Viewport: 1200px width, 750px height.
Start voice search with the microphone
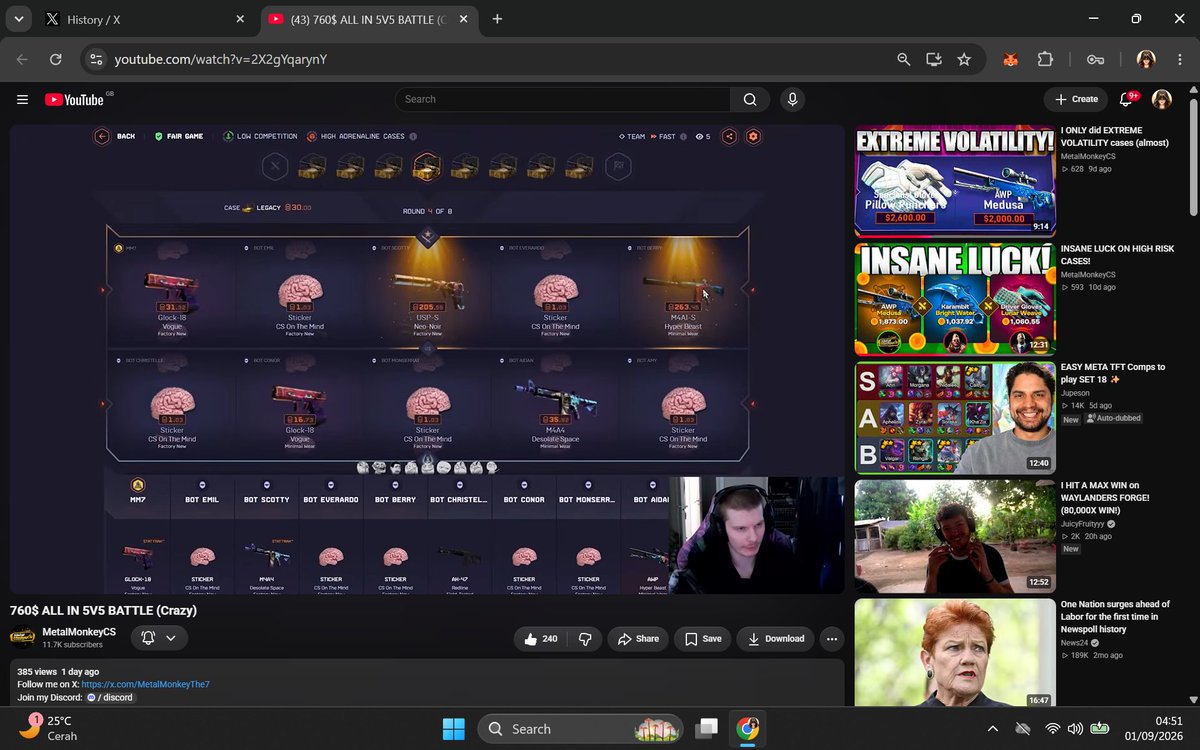pos(793,99)
